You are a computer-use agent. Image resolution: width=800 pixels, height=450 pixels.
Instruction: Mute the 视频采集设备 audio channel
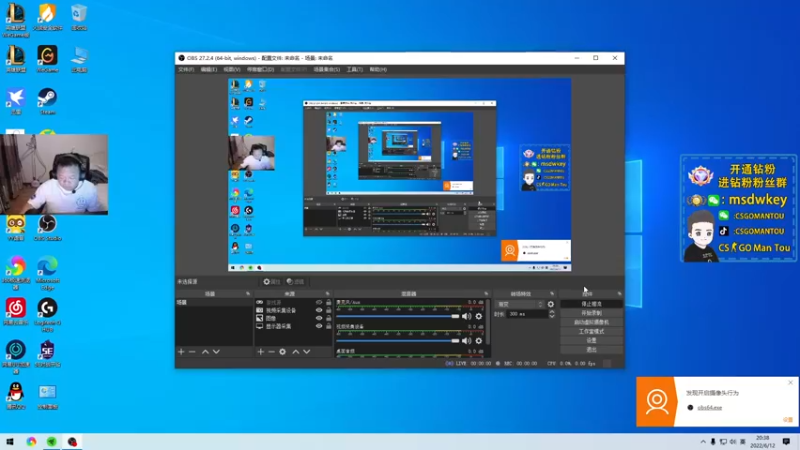click(466, 341)
